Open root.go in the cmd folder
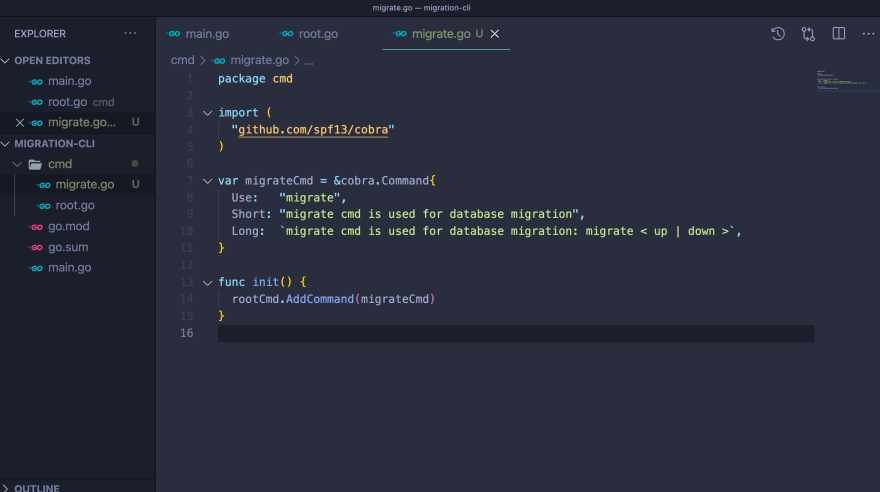880x492 pixels. tap(75, 205)
